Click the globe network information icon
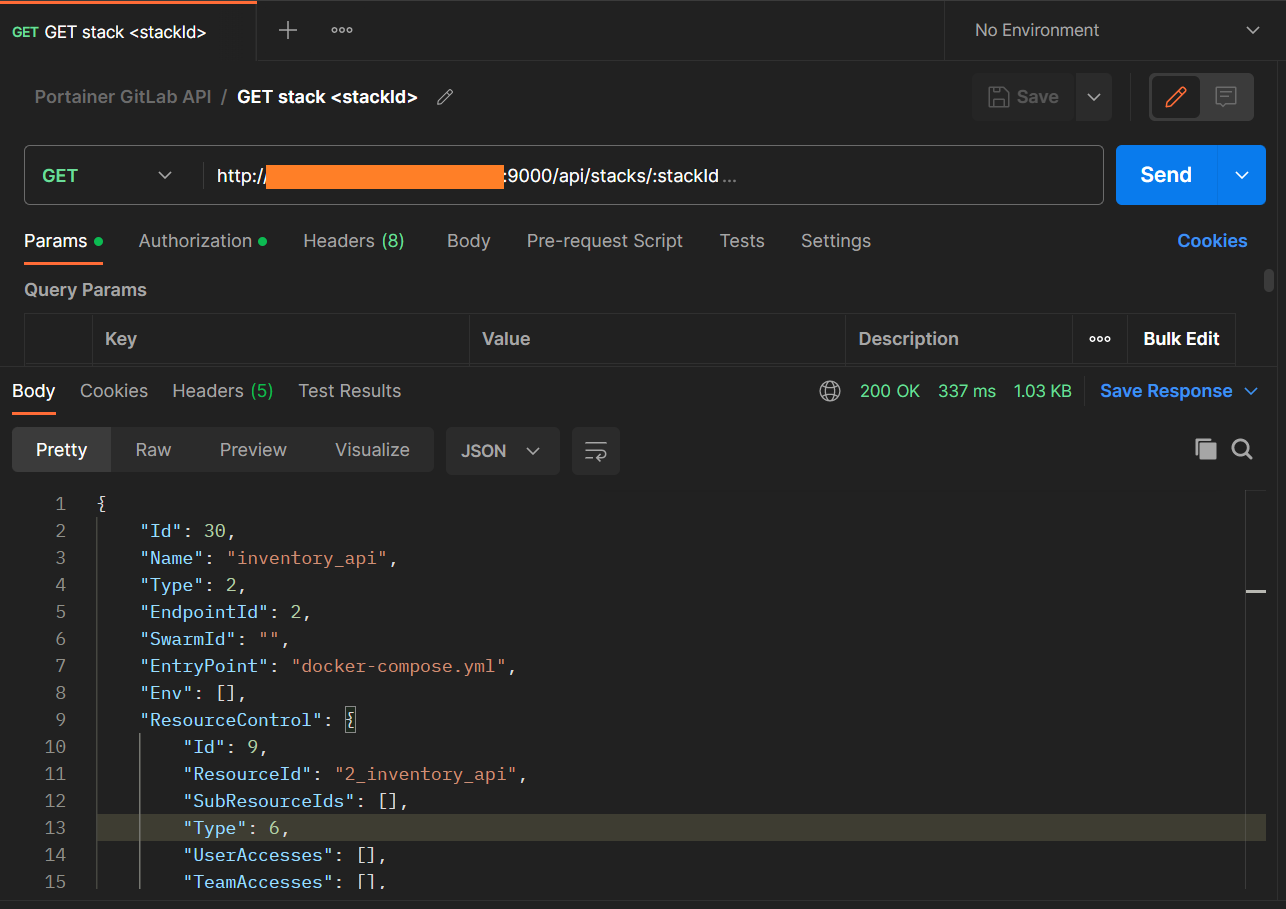 point(829,390)
